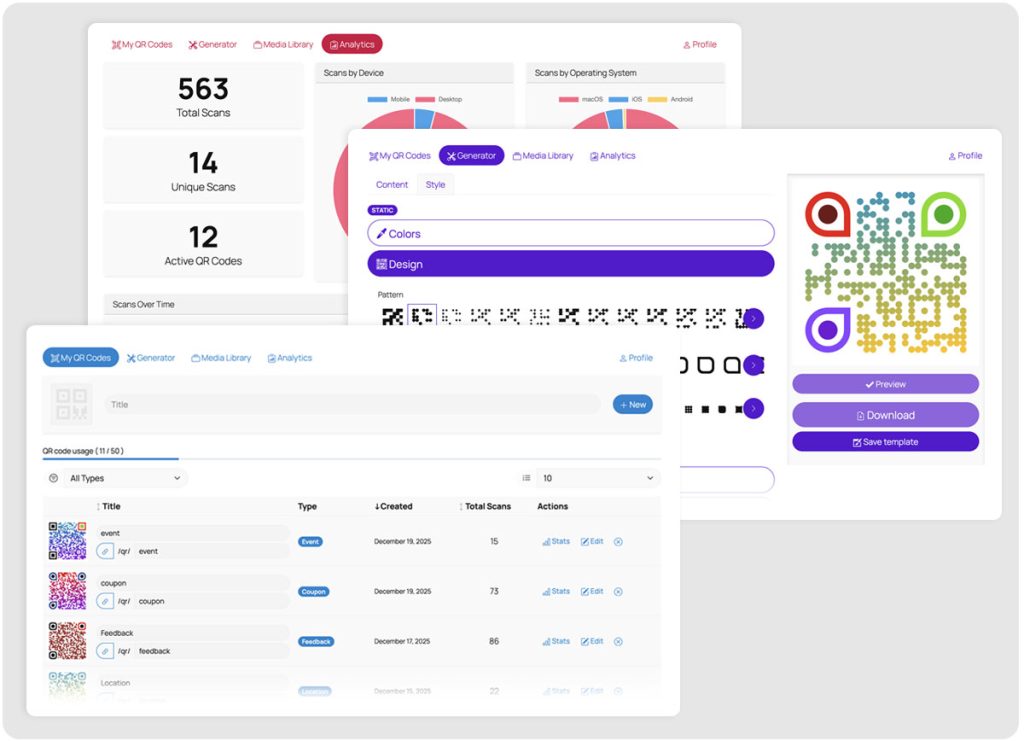The height and width of the screenshot is (741, 1024).
Task: Click the New button
Action: point(632,405)
